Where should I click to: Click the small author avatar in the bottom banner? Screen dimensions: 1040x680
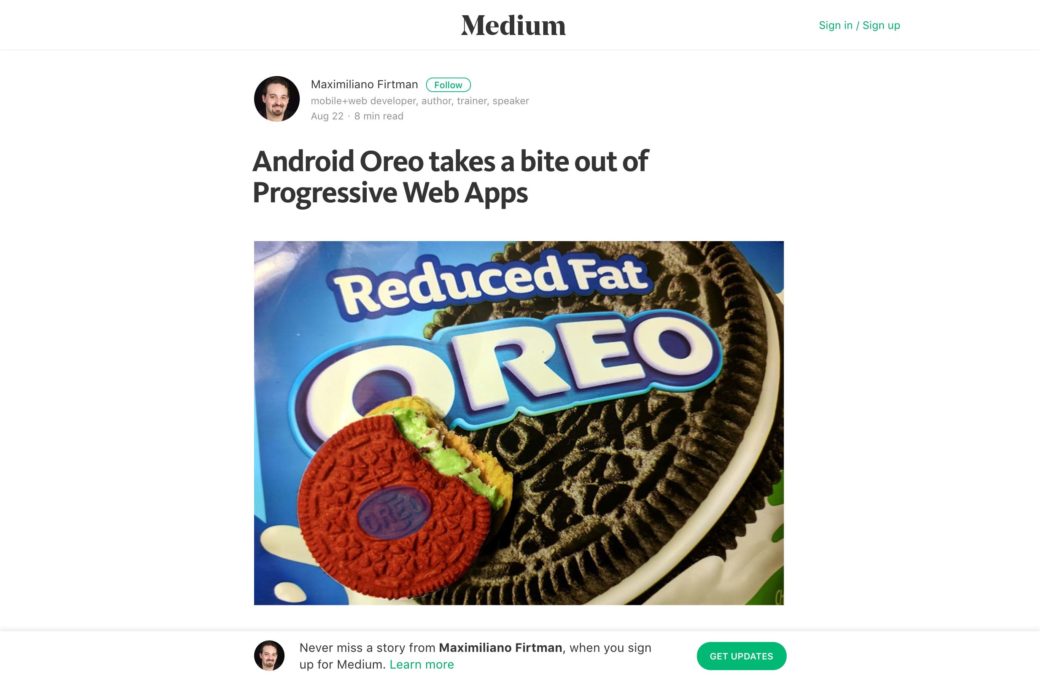click(269, 655)
